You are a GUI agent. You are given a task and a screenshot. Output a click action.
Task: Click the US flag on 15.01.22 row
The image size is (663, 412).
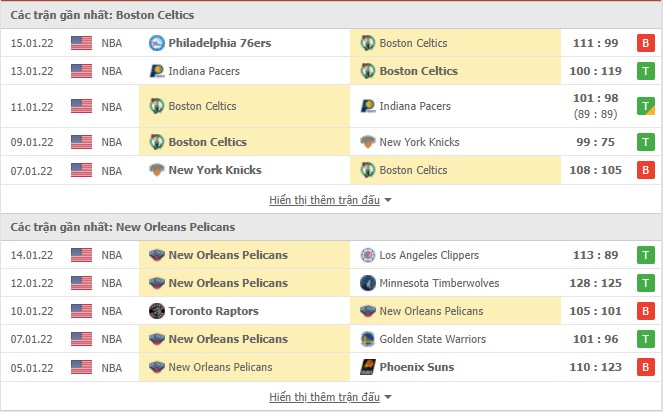(x=82, y=43)
